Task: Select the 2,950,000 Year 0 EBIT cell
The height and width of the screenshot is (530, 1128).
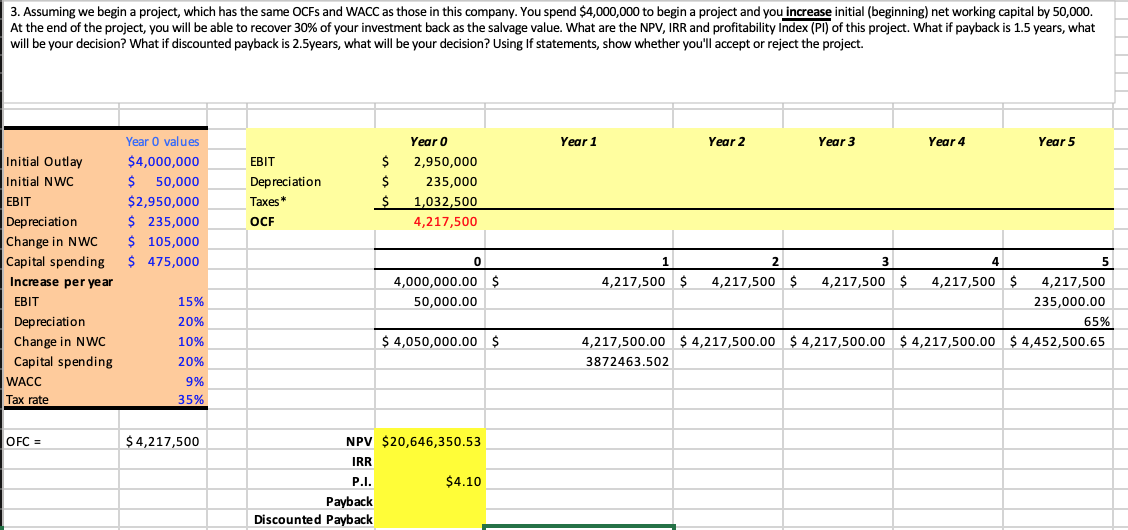Action: pos(430,163)
